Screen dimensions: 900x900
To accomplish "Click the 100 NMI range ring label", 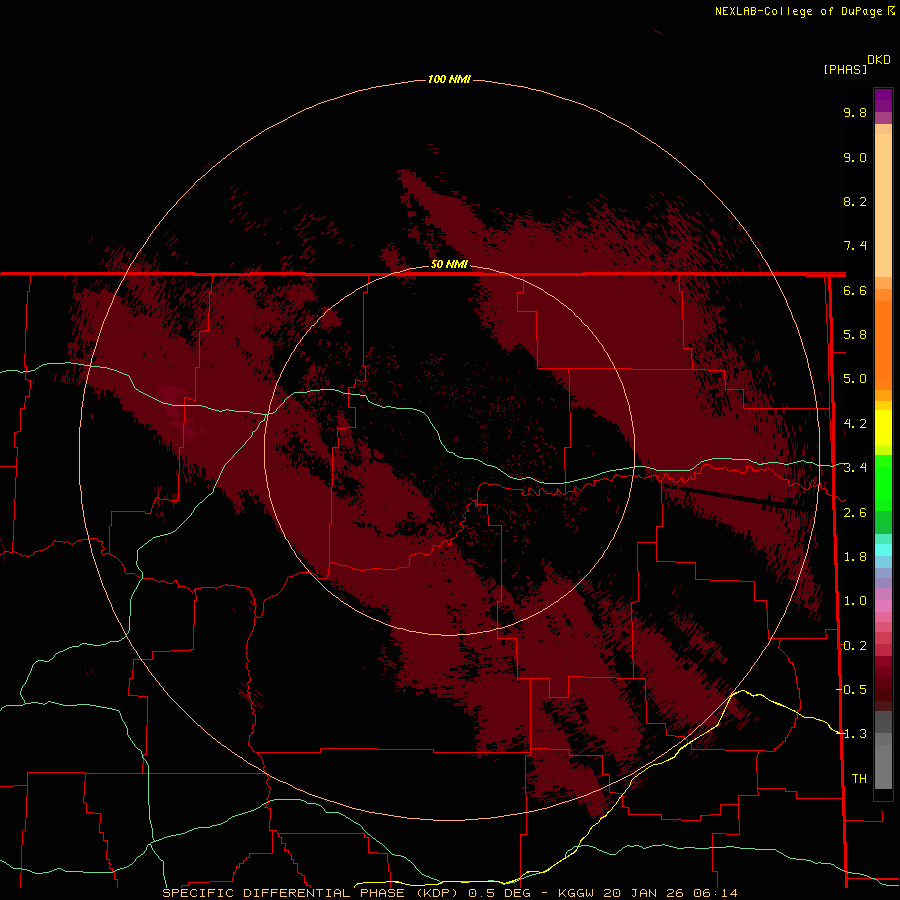I will pyautogui.click(x=449, y=79).
